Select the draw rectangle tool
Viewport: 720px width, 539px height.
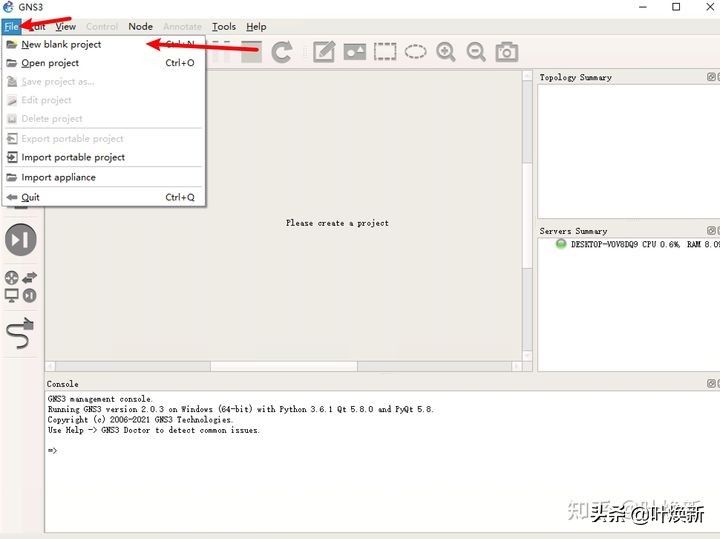385,52
